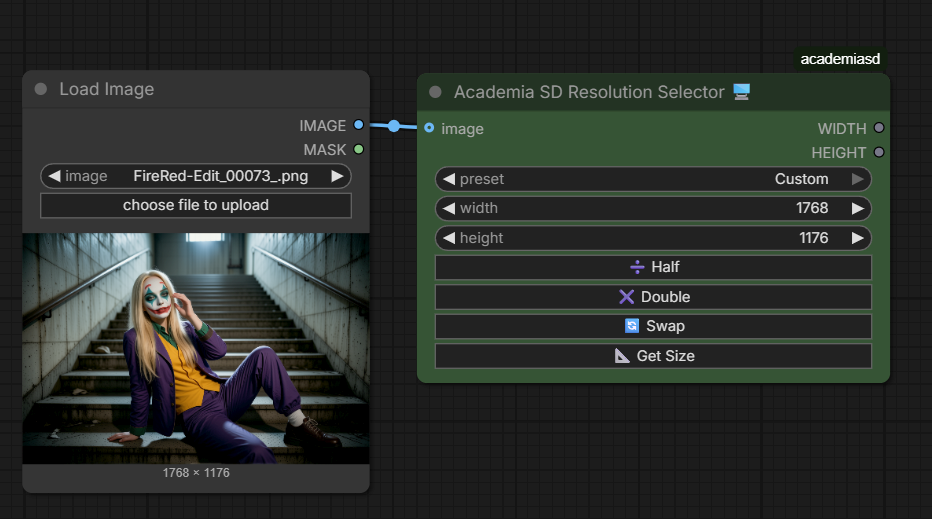Screen dimensions: 932x519
Task: Click the HEIGHT output connector
Action: coord(879,152)
